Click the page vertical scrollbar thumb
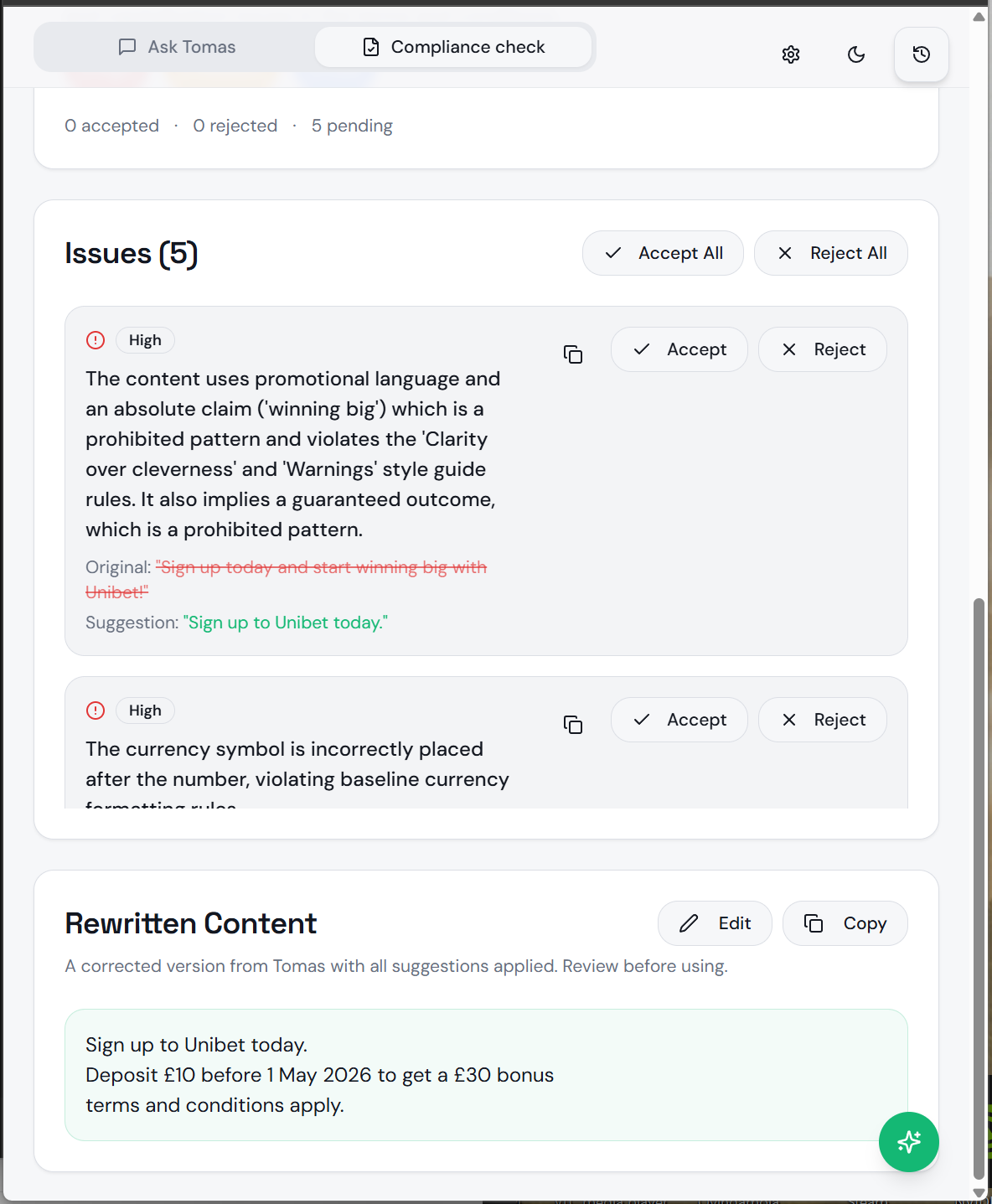 [979, 888]
